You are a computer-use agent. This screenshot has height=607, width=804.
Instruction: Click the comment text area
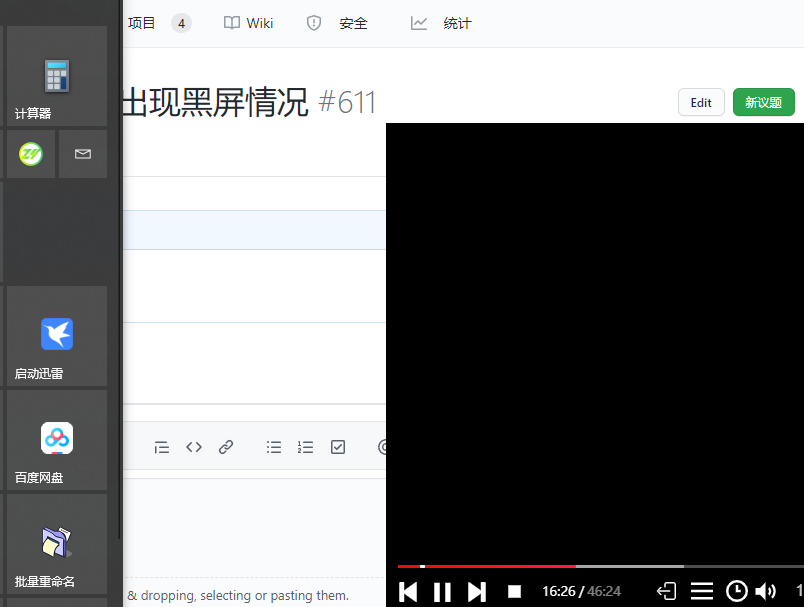pos(254,528)
